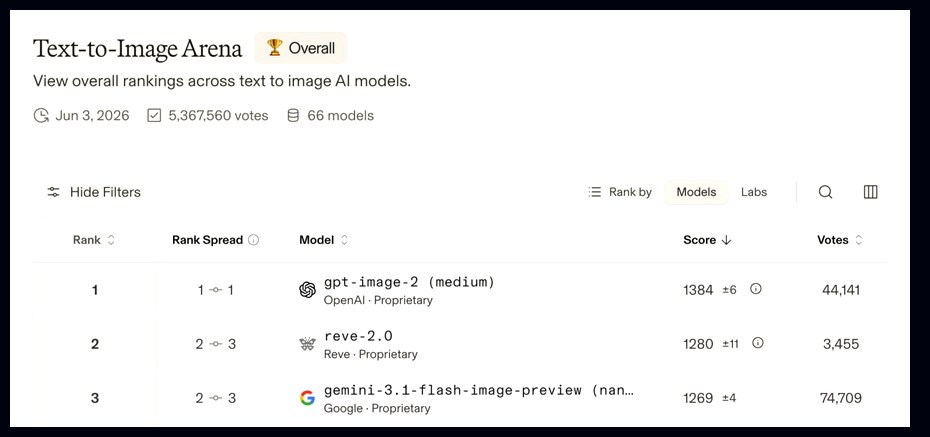Click the Rank Spread info icon
Viewport: 930px width, 437px height.
(x=253, y=240)
